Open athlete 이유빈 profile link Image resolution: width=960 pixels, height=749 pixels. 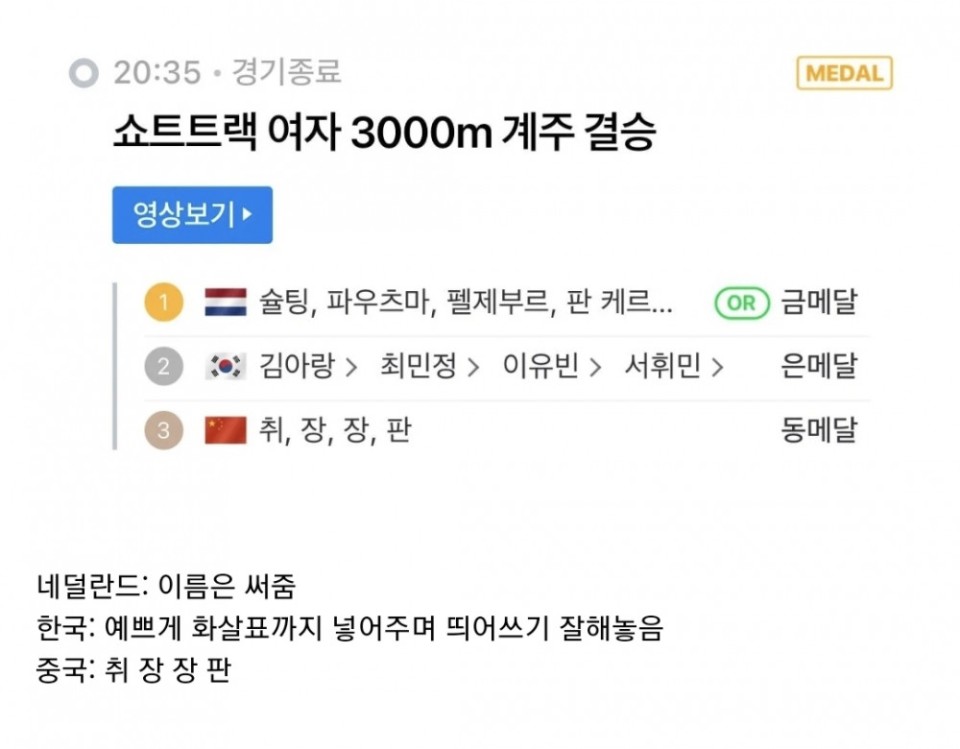click(540, 366)
